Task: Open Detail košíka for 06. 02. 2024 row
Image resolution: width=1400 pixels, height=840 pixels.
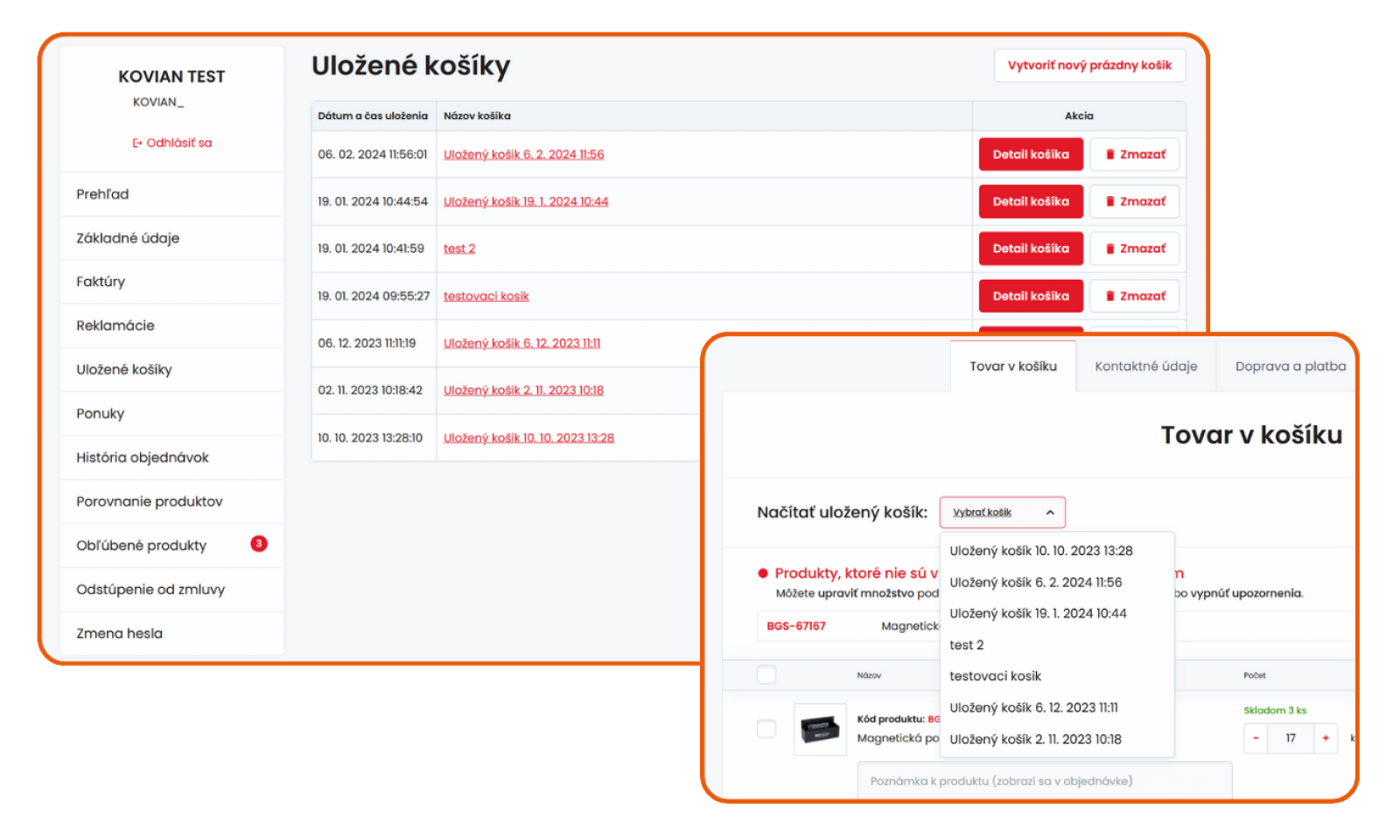Action: coord(1031,155)
